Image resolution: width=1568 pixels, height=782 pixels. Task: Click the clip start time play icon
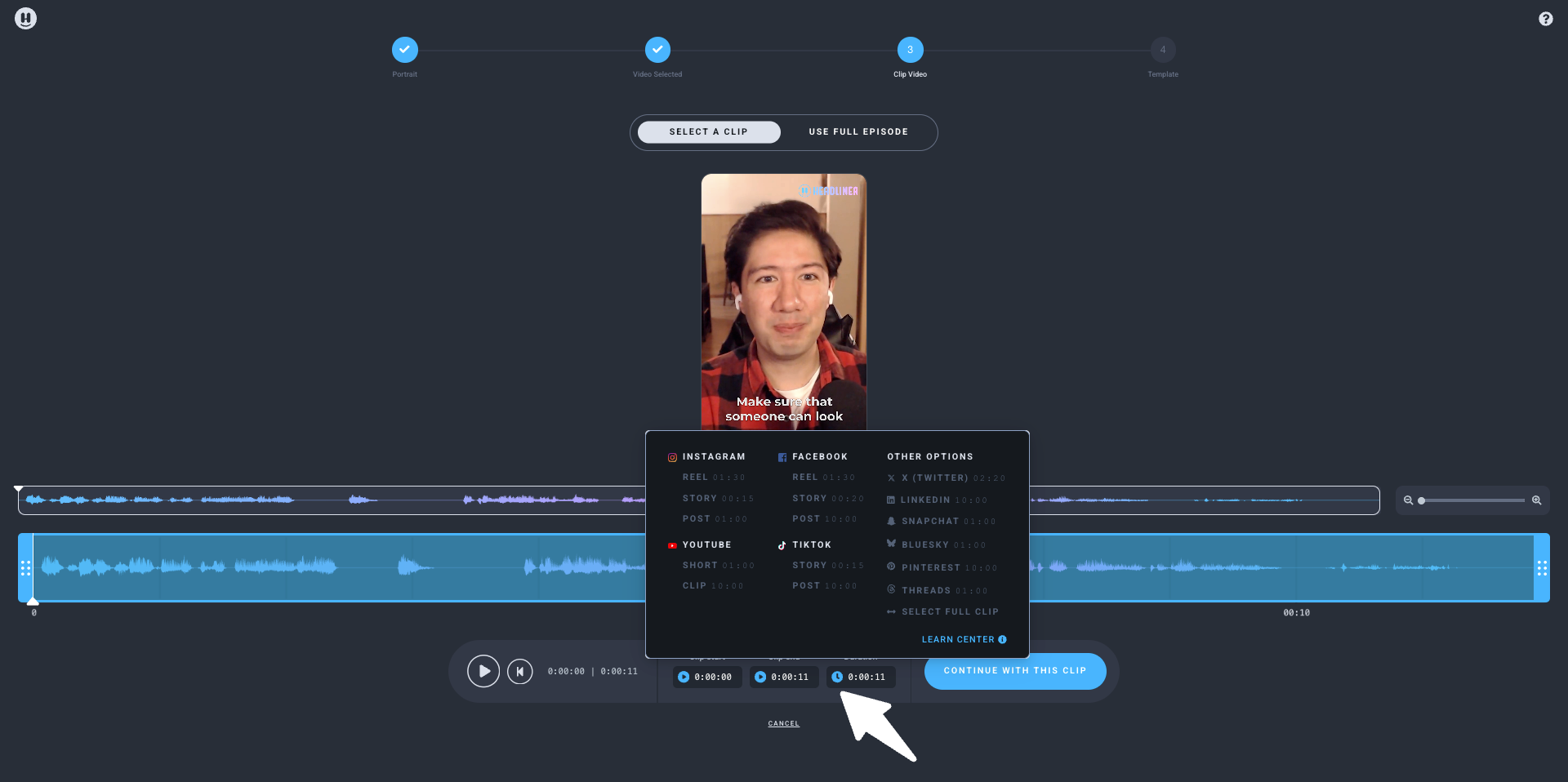(x=684, y=677)
